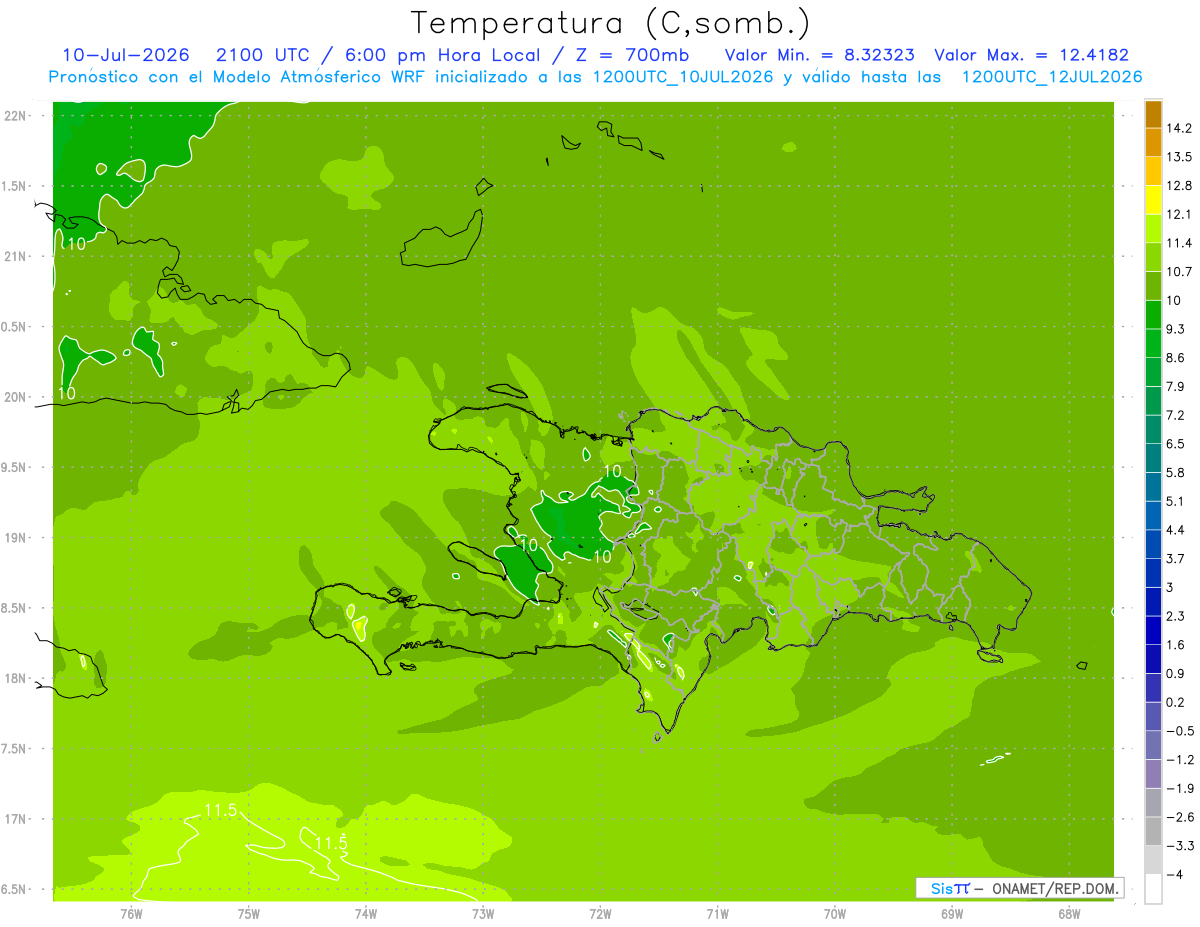Click the -0.5 legend value

1180,731
